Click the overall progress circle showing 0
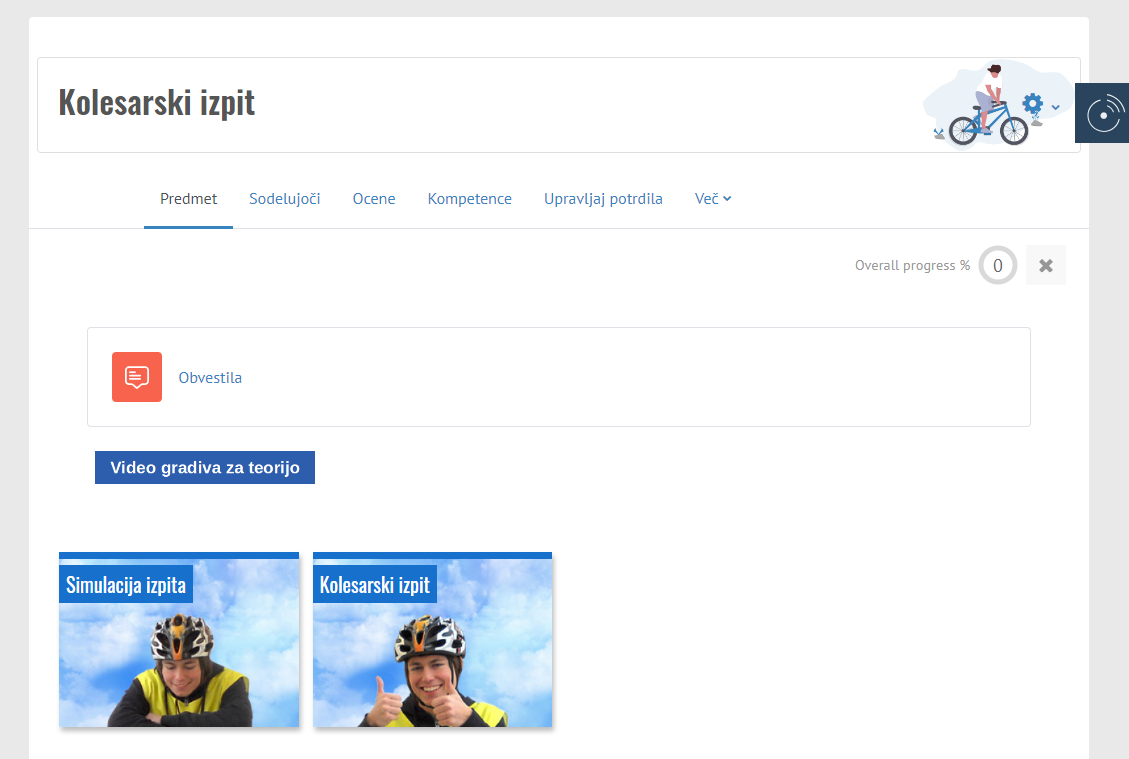Image resolution: width=1129 pixels, height=759 pixels. click(x=997, y=265)
